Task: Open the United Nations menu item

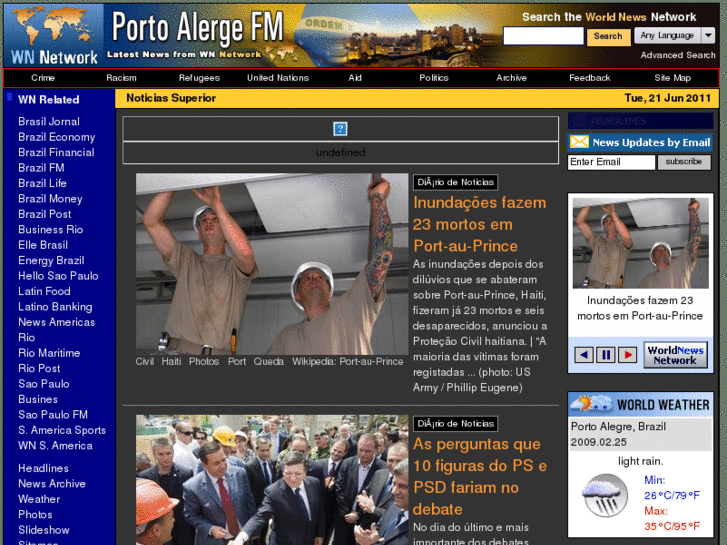Action: click(x=278, y=77)
